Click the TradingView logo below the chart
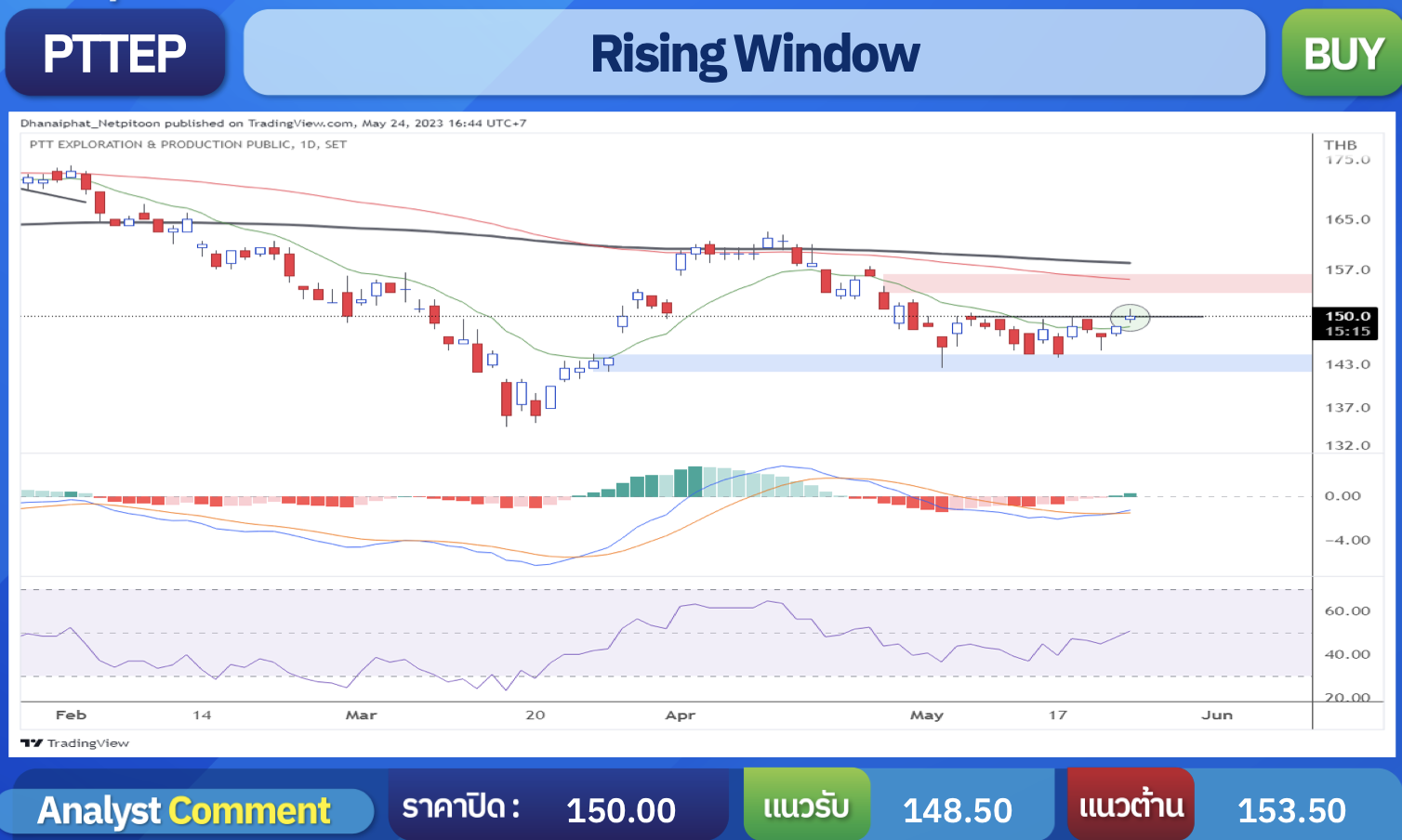The image size is (1402, 840). coord(75,742)
